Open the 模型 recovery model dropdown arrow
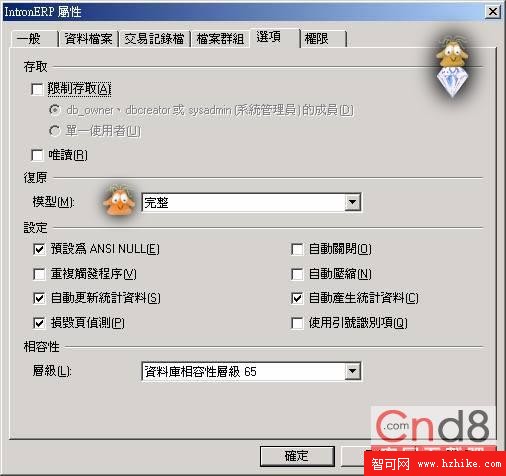This screenshot has width=506, height=476. pos(353,202)
